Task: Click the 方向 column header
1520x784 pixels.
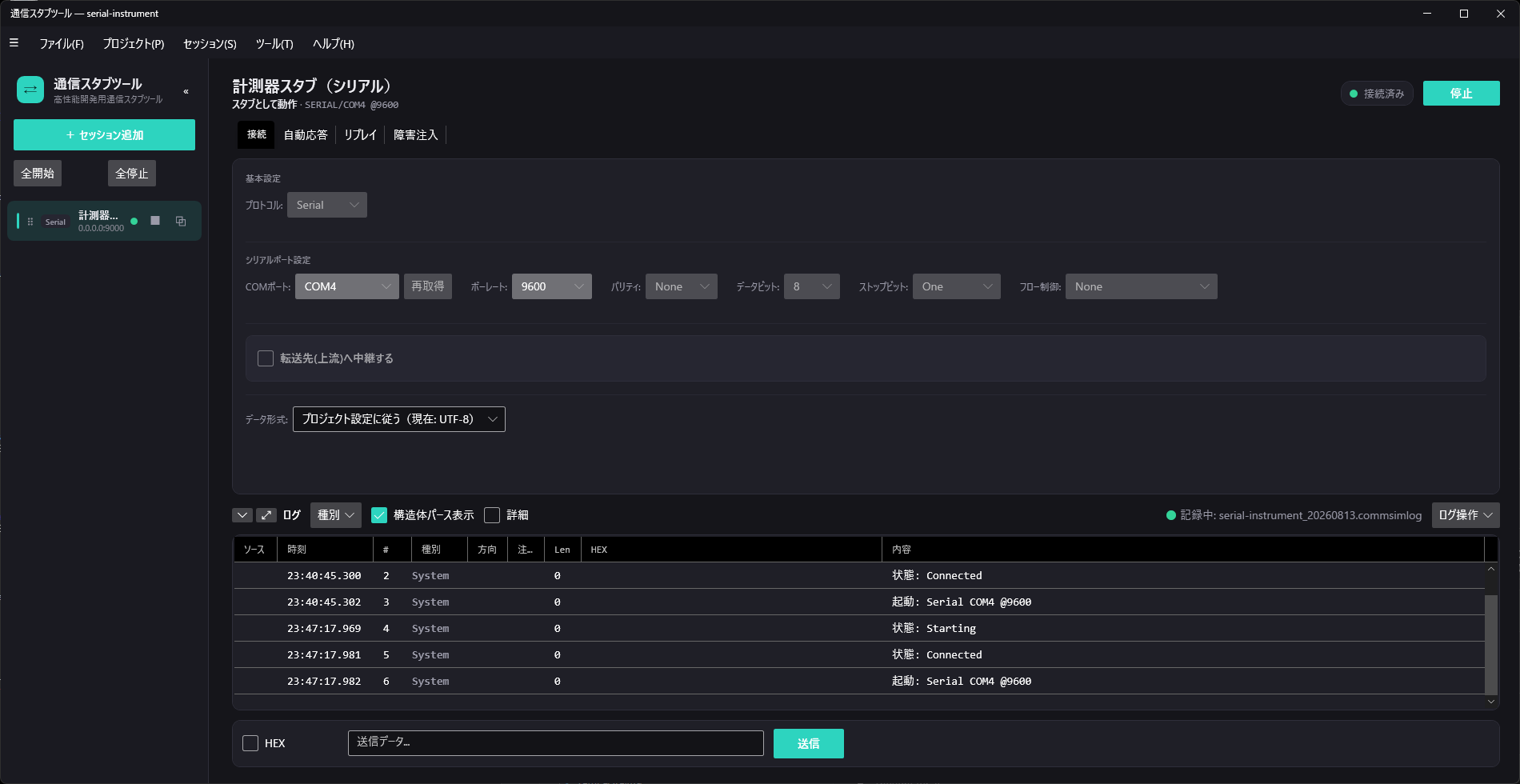Action: coord(487,550)
